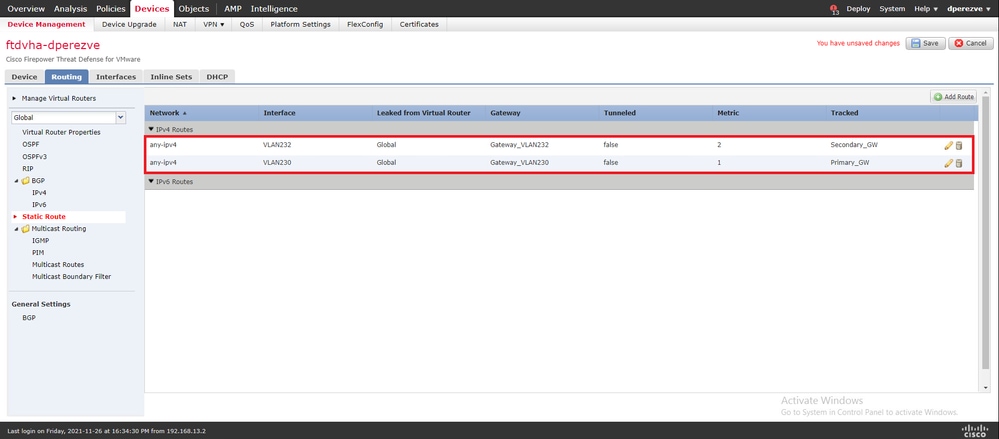Open the VPN dropdown menu

[214, 24]
